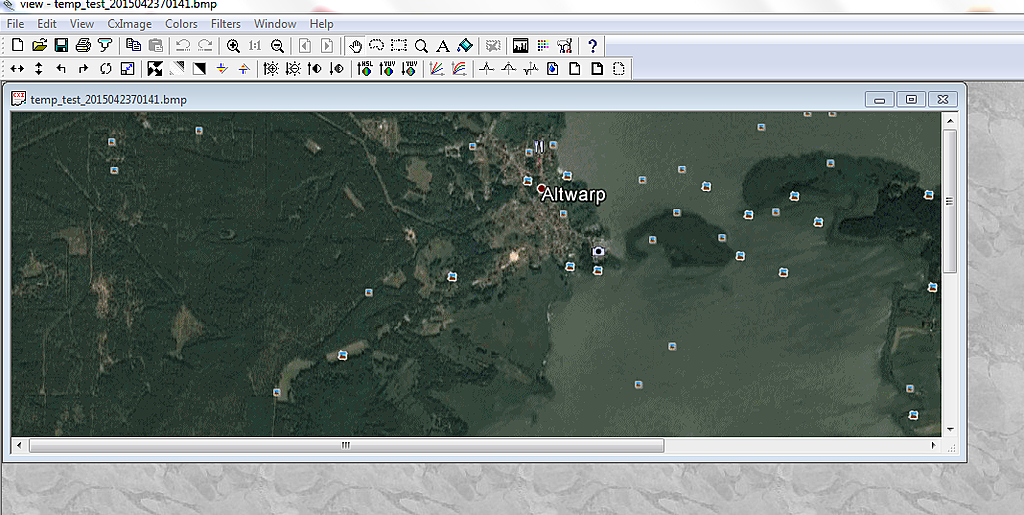Click the four-arrows black square icon

[x=155, y=68]
